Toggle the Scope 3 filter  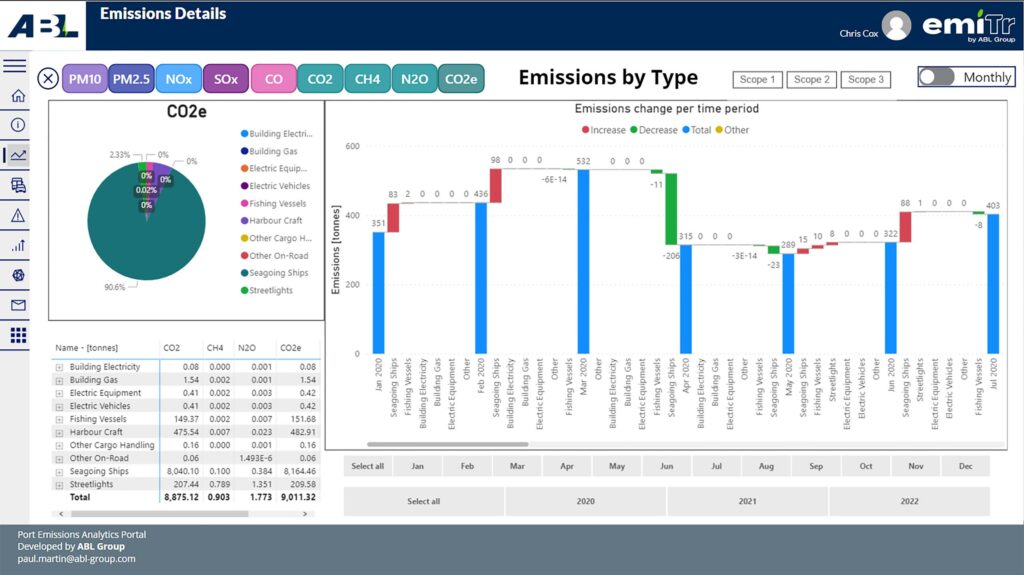click(x=865, y=79)
